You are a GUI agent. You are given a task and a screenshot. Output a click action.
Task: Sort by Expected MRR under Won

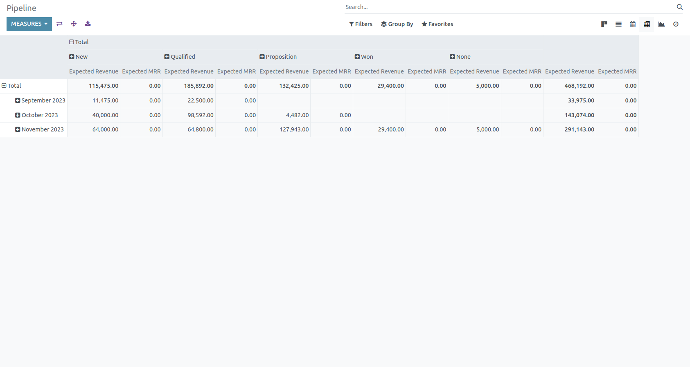pyautogui.click(x=427, y=71)
